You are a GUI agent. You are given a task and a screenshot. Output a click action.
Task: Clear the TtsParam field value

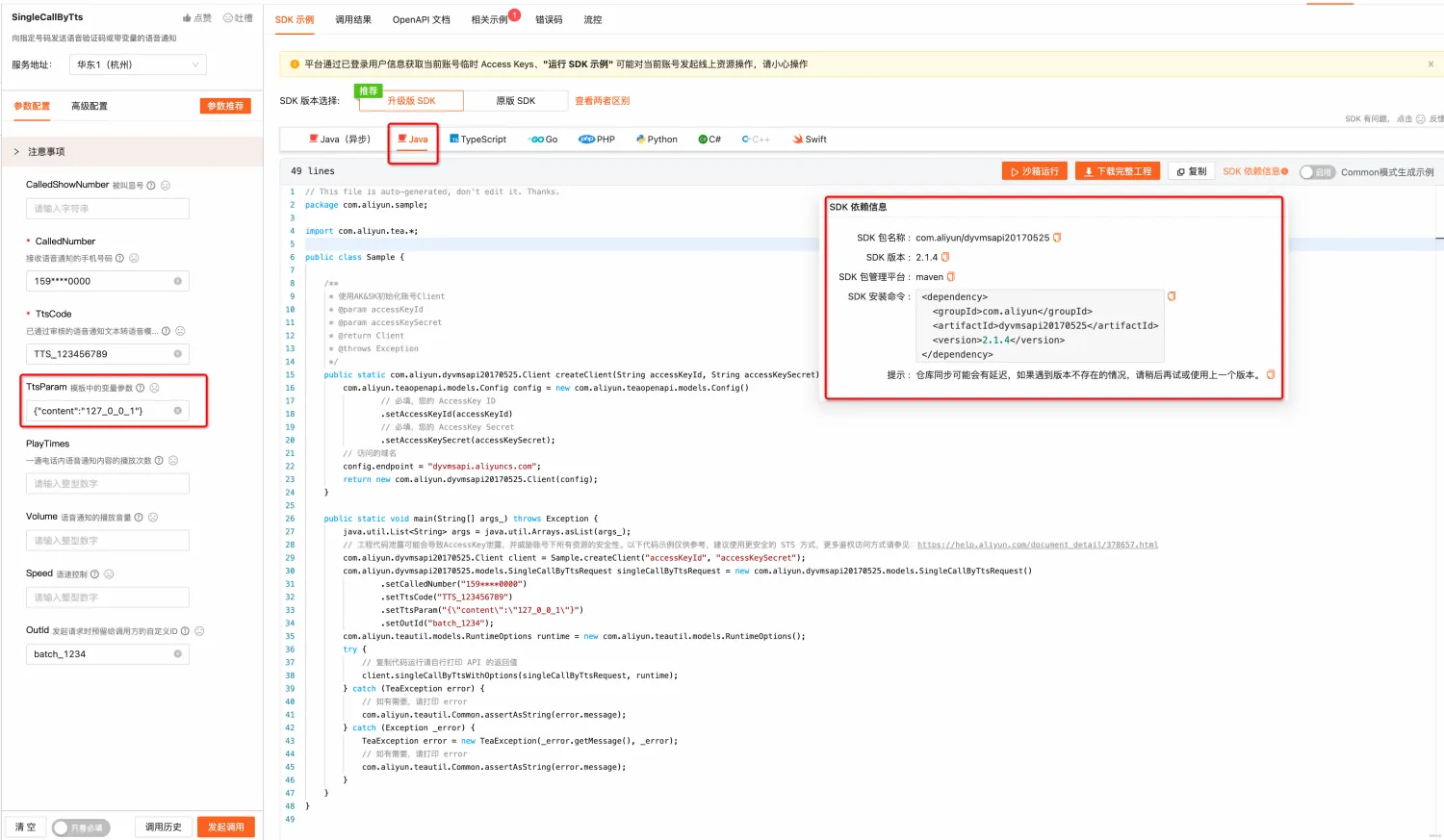point(178,411)
